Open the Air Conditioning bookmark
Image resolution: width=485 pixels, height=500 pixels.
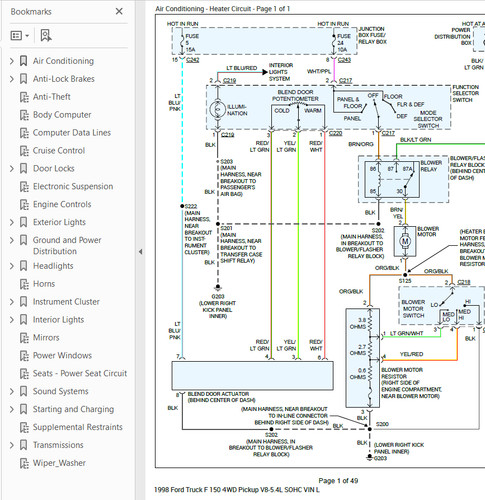[x=63, y=61]
